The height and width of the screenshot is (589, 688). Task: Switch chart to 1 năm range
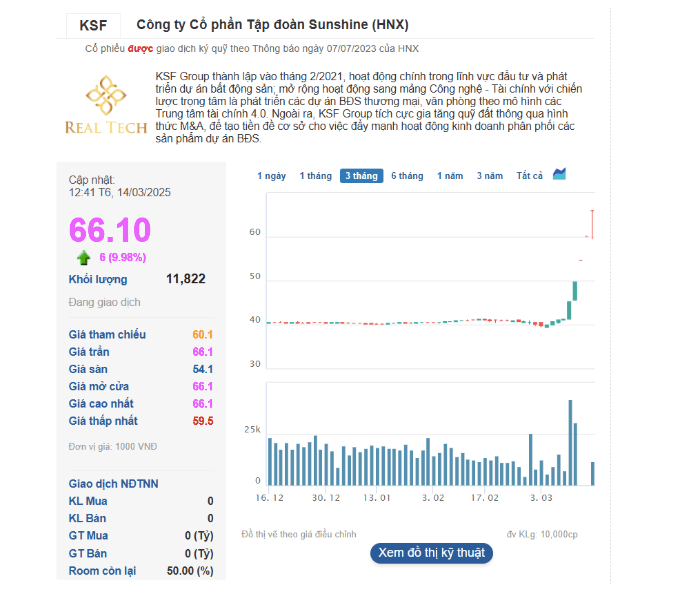tap(450, 176)
